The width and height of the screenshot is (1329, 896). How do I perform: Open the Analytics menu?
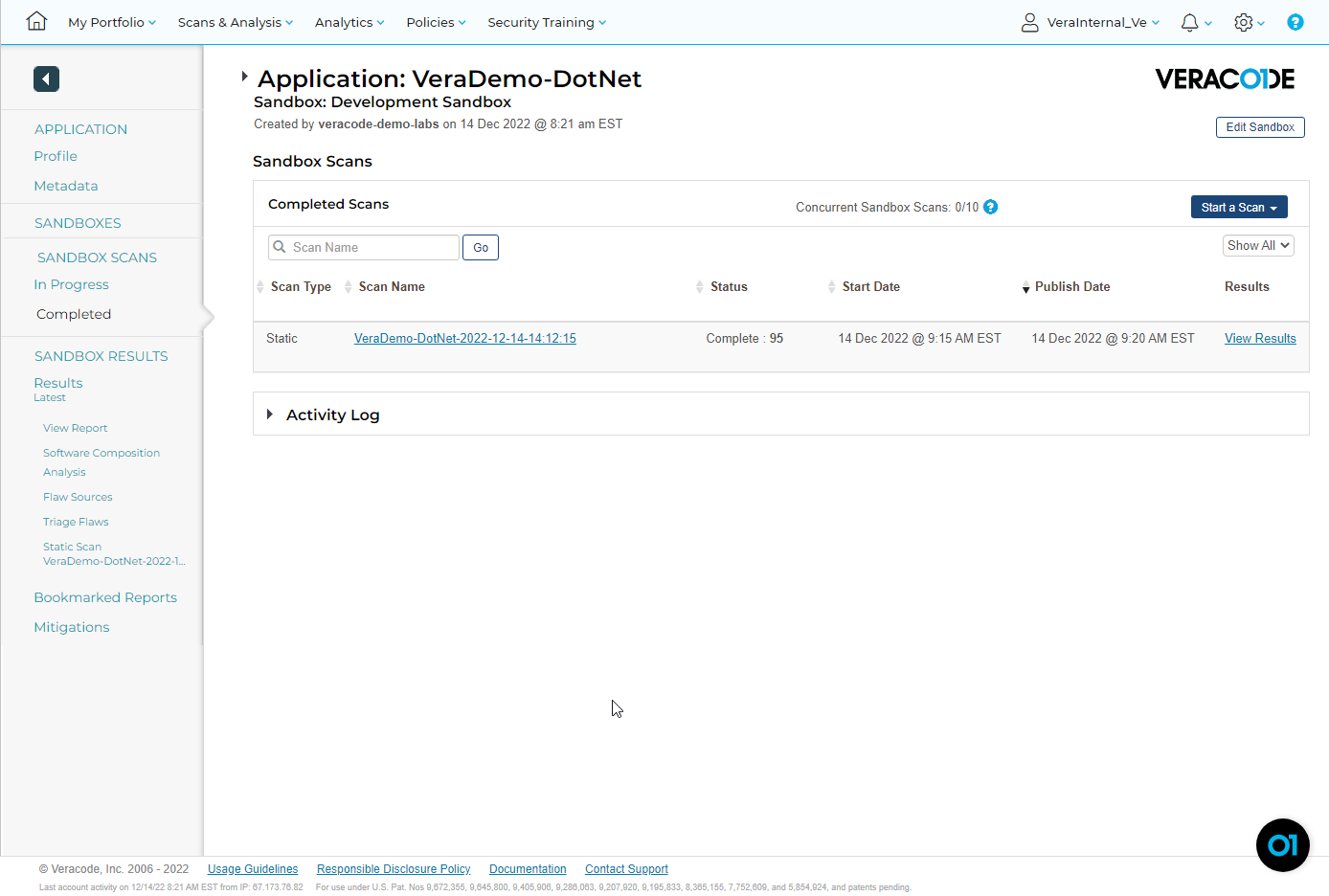(349, 22)
